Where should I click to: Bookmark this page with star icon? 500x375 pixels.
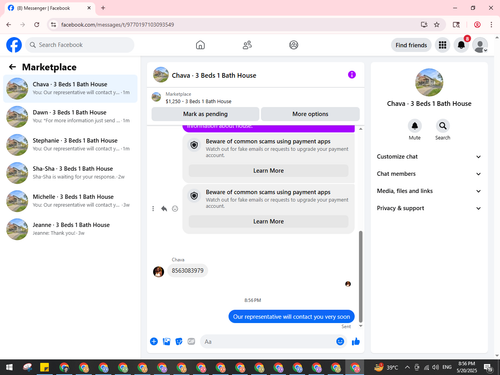(x=437, y=24)
